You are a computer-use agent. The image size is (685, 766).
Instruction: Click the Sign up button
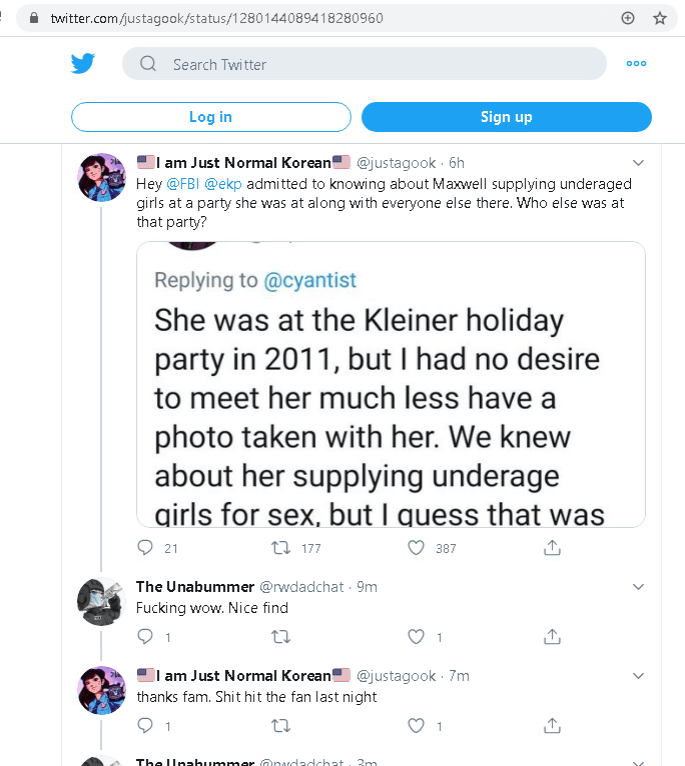pyautogui.click(x=506, y=117)
